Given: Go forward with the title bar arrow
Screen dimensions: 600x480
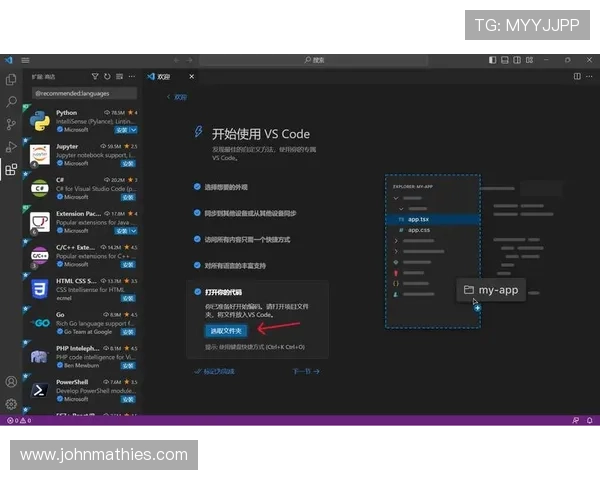Looking at the screenshot, I should click(189, 60).
